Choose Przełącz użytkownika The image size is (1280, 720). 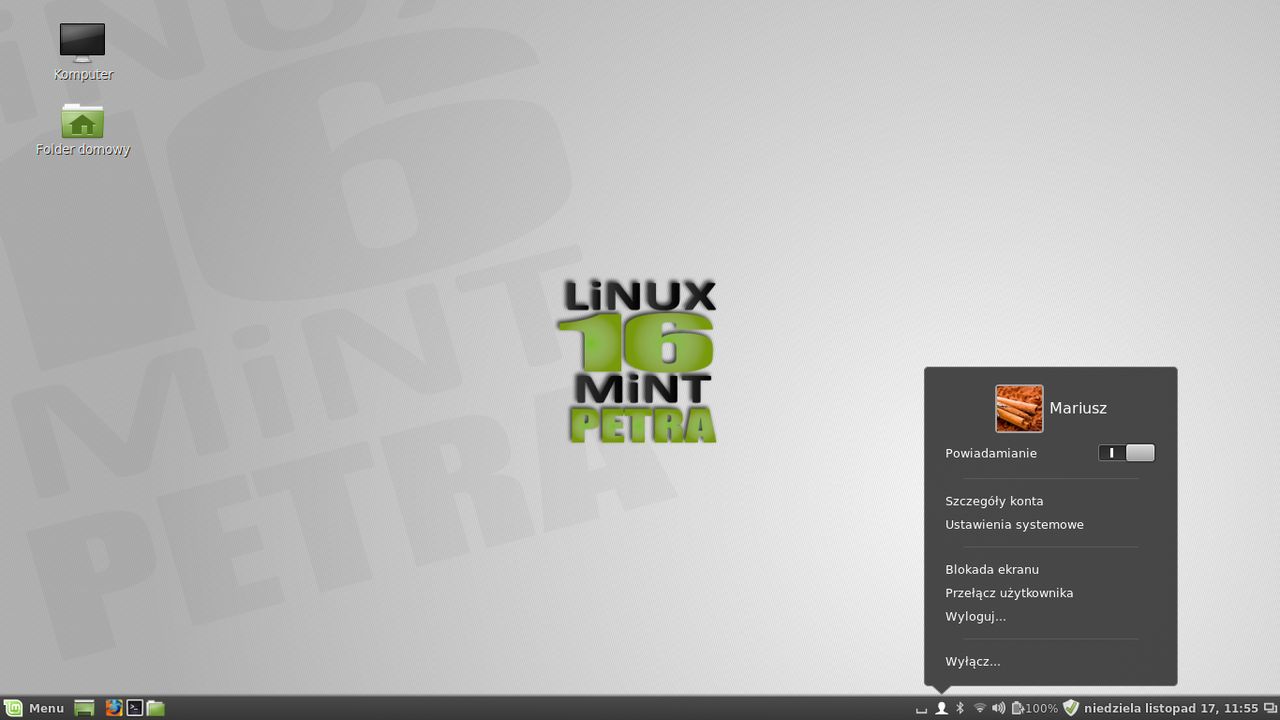pos(1009,593)
